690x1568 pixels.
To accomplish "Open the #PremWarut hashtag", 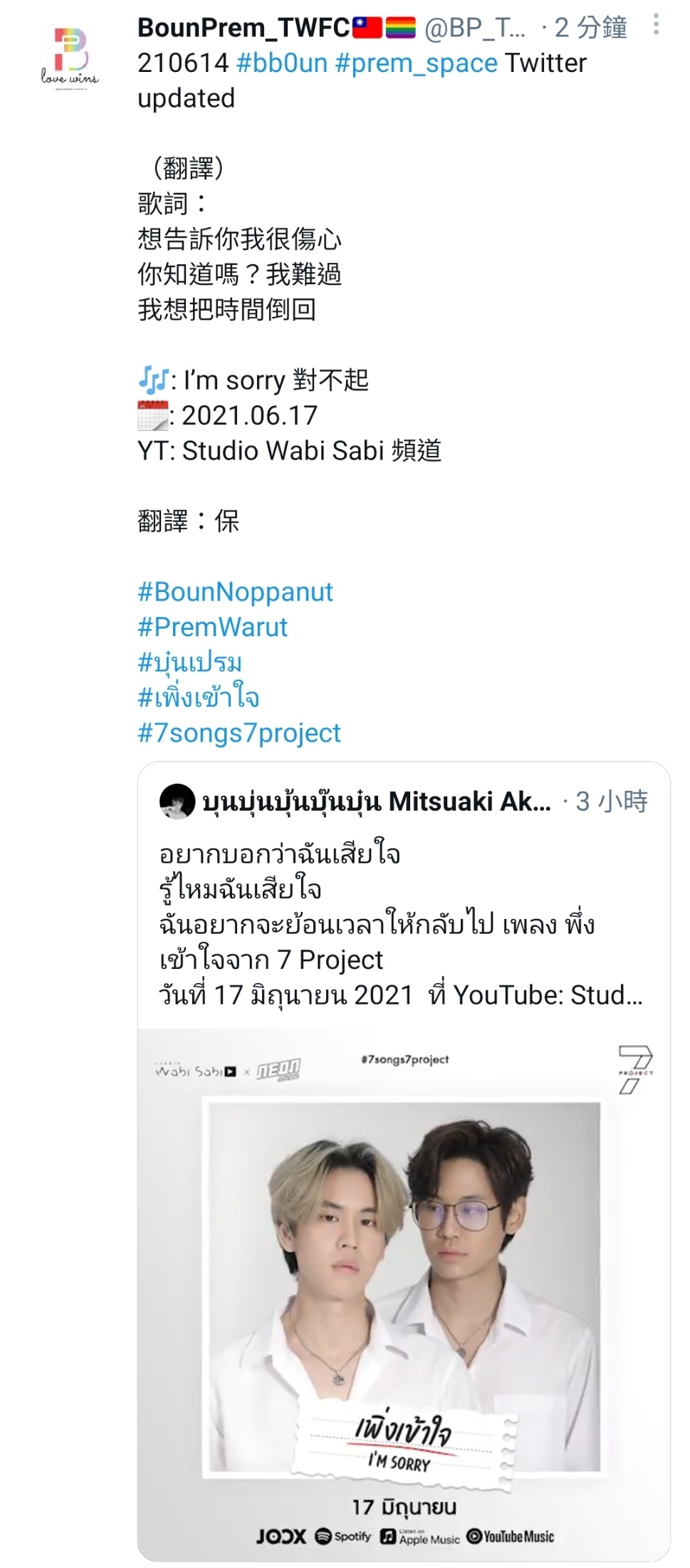I will coord(212,627).
